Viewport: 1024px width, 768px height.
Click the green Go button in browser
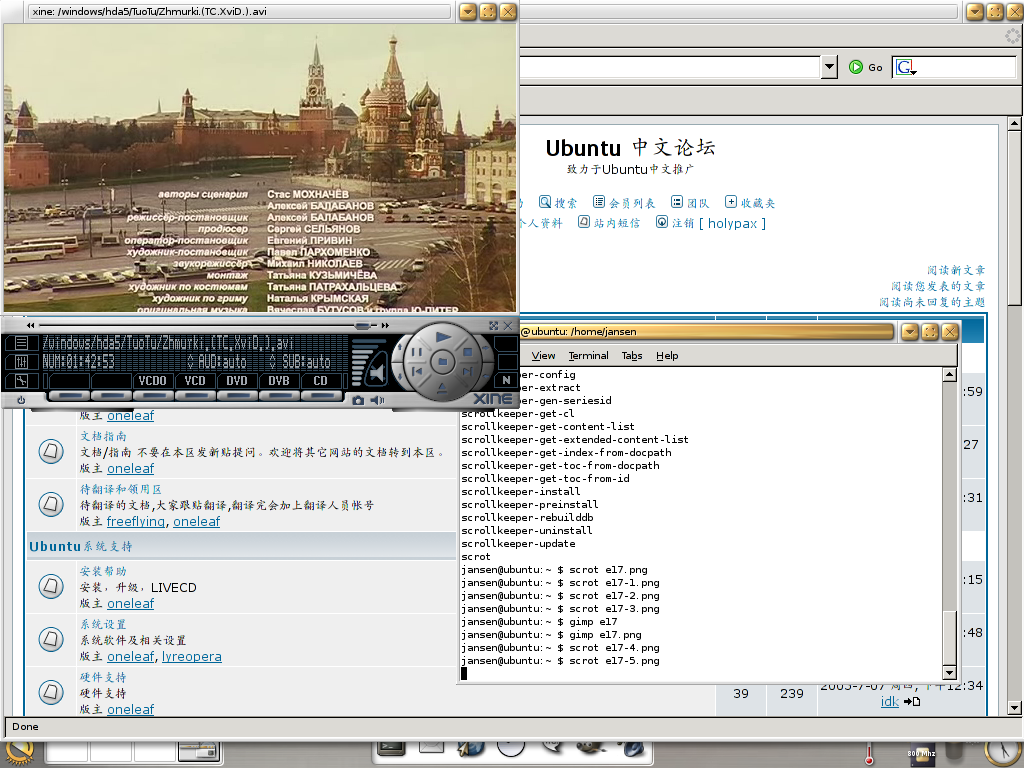tap(865, 67)
